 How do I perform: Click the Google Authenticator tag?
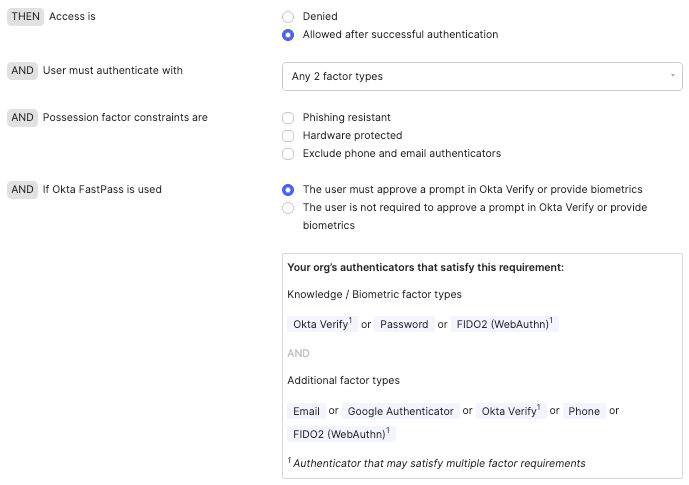click(400, 411)
